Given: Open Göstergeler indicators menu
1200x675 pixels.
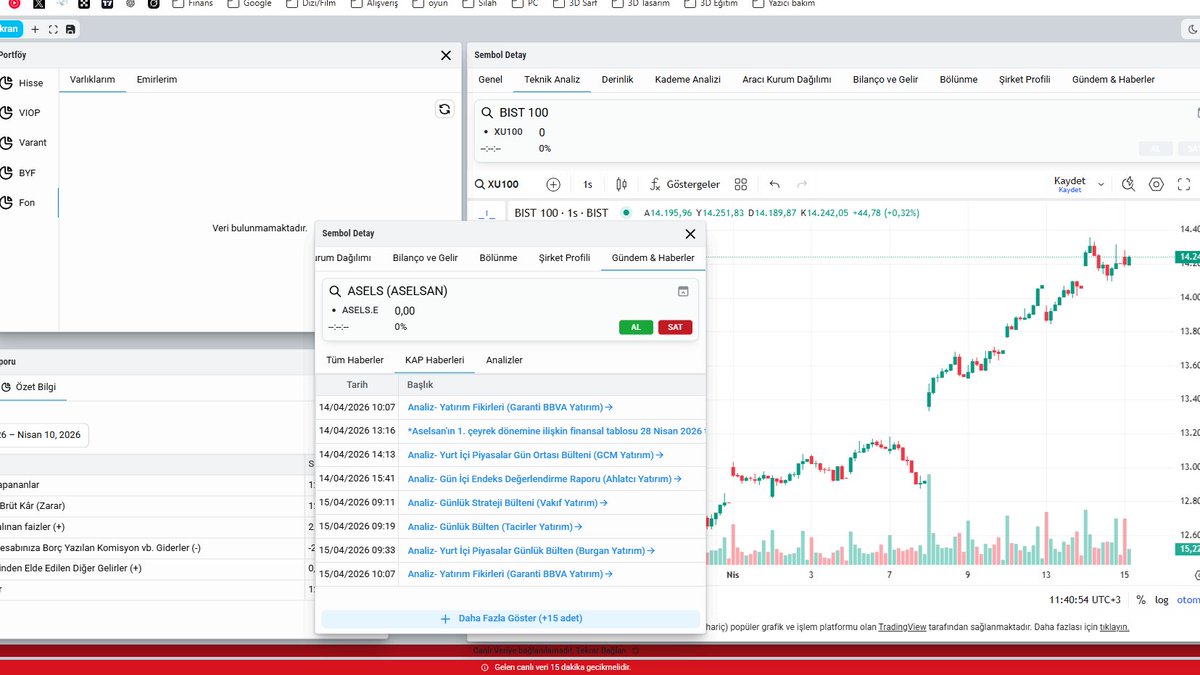Looking at the screenshot, I should pos(684,184).
